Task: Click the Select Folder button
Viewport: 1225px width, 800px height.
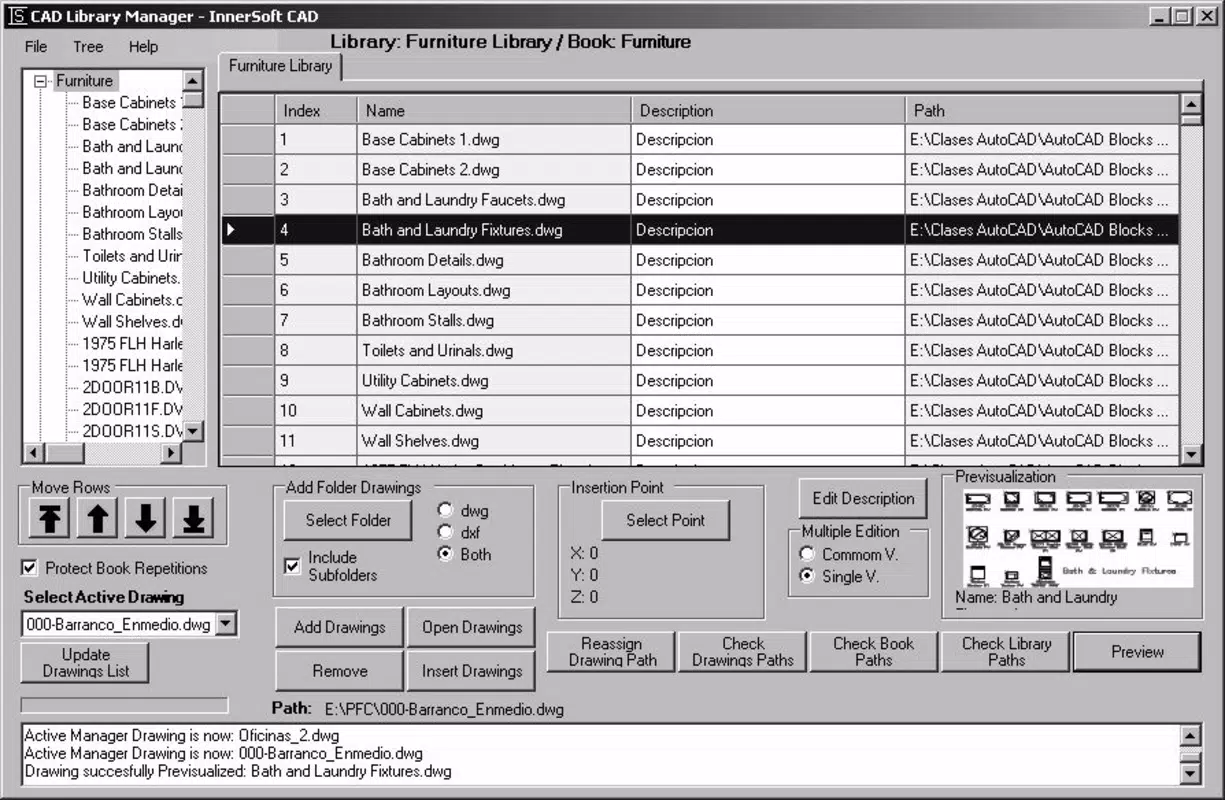Action: point(348,520)
